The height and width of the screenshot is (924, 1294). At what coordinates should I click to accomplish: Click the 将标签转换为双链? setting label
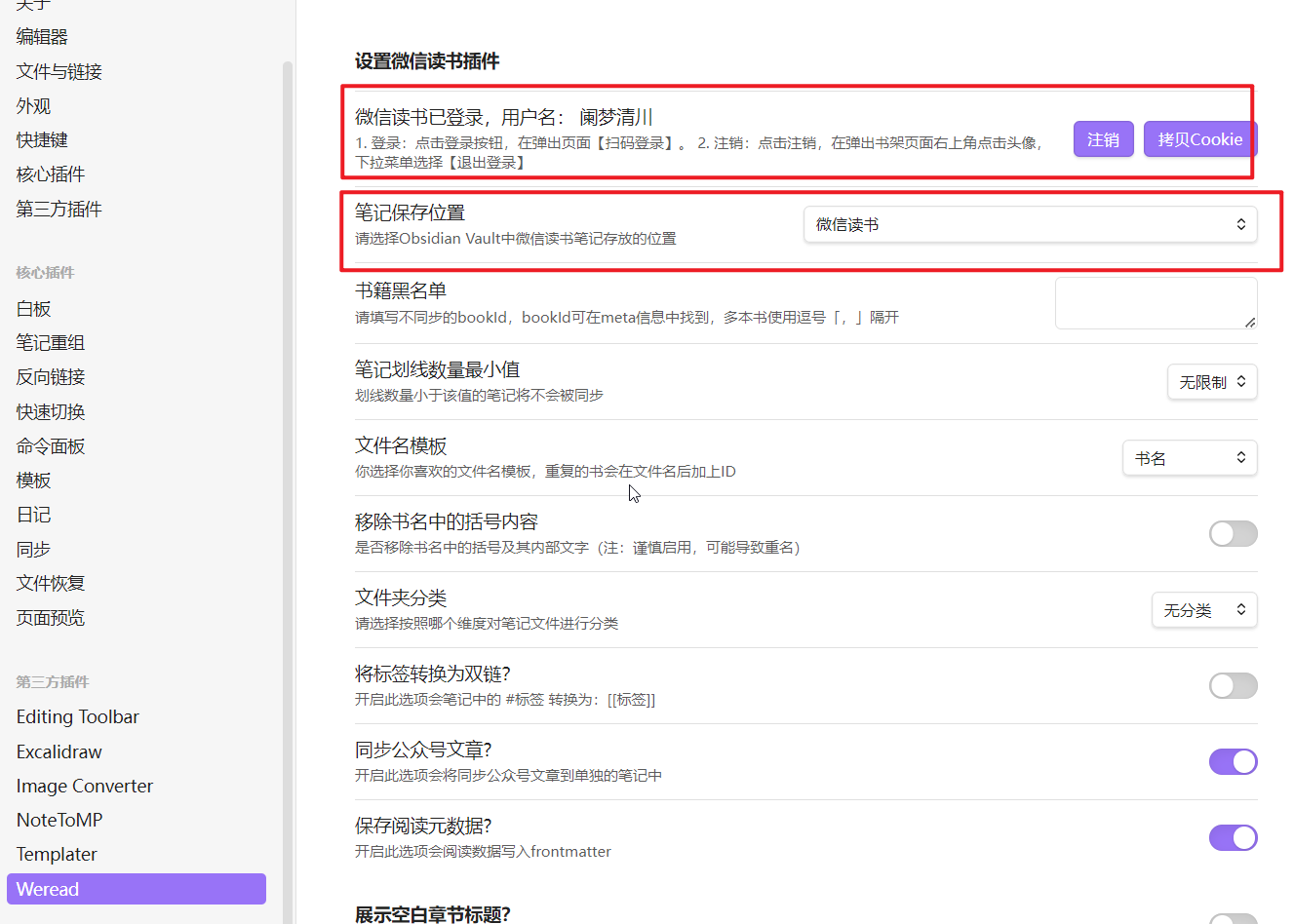[x=433, y=674]
